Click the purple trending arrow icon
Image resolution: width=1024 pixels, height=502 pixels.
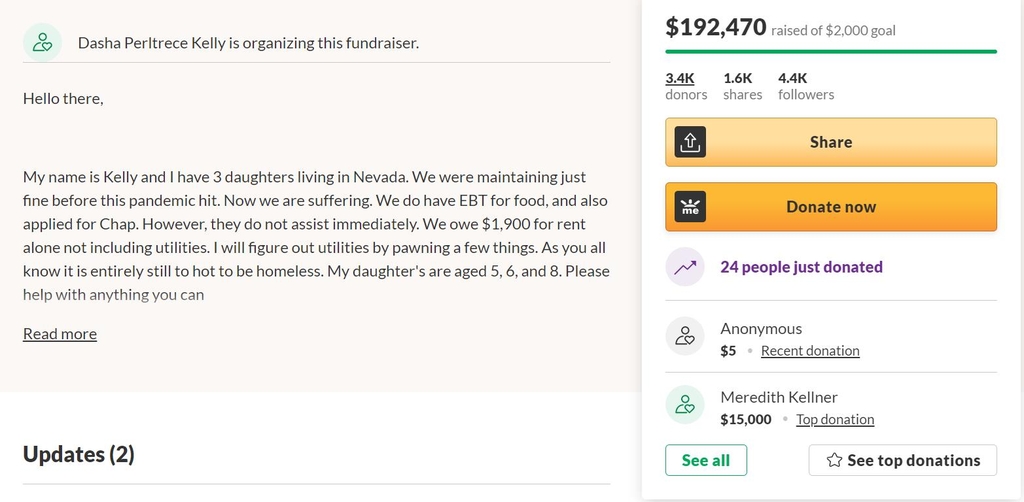[x=685, y=267]
